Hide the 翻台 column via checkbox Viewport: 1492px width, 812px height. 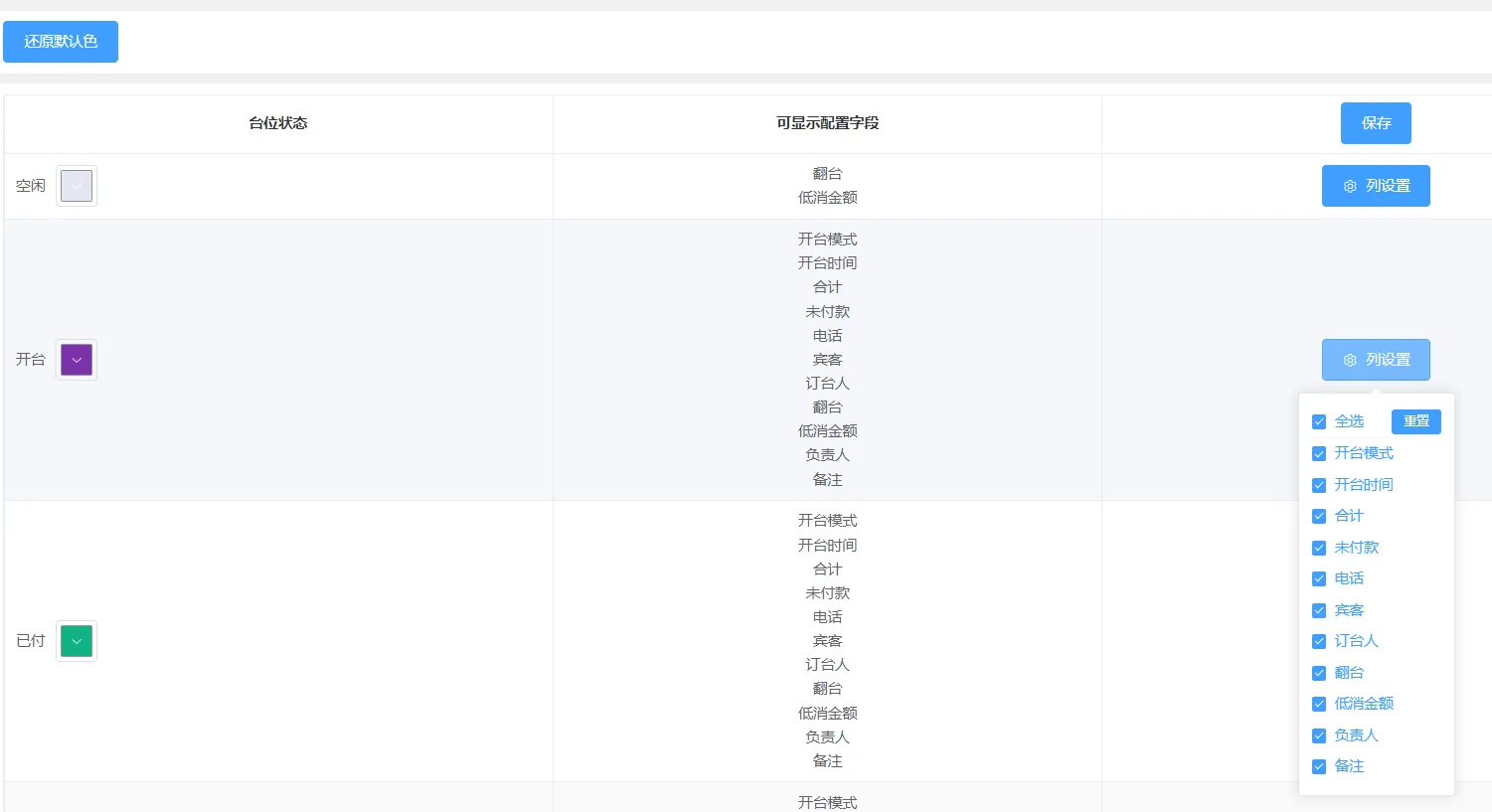pyautogui.click(x=1319, y=673)
